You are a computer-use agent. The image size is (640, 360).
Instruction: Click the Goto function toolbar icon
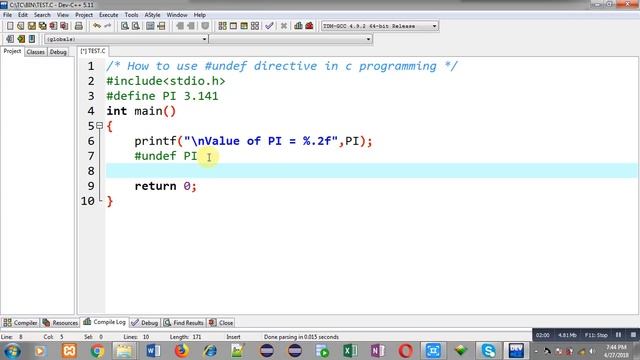[x=150, y=26]
